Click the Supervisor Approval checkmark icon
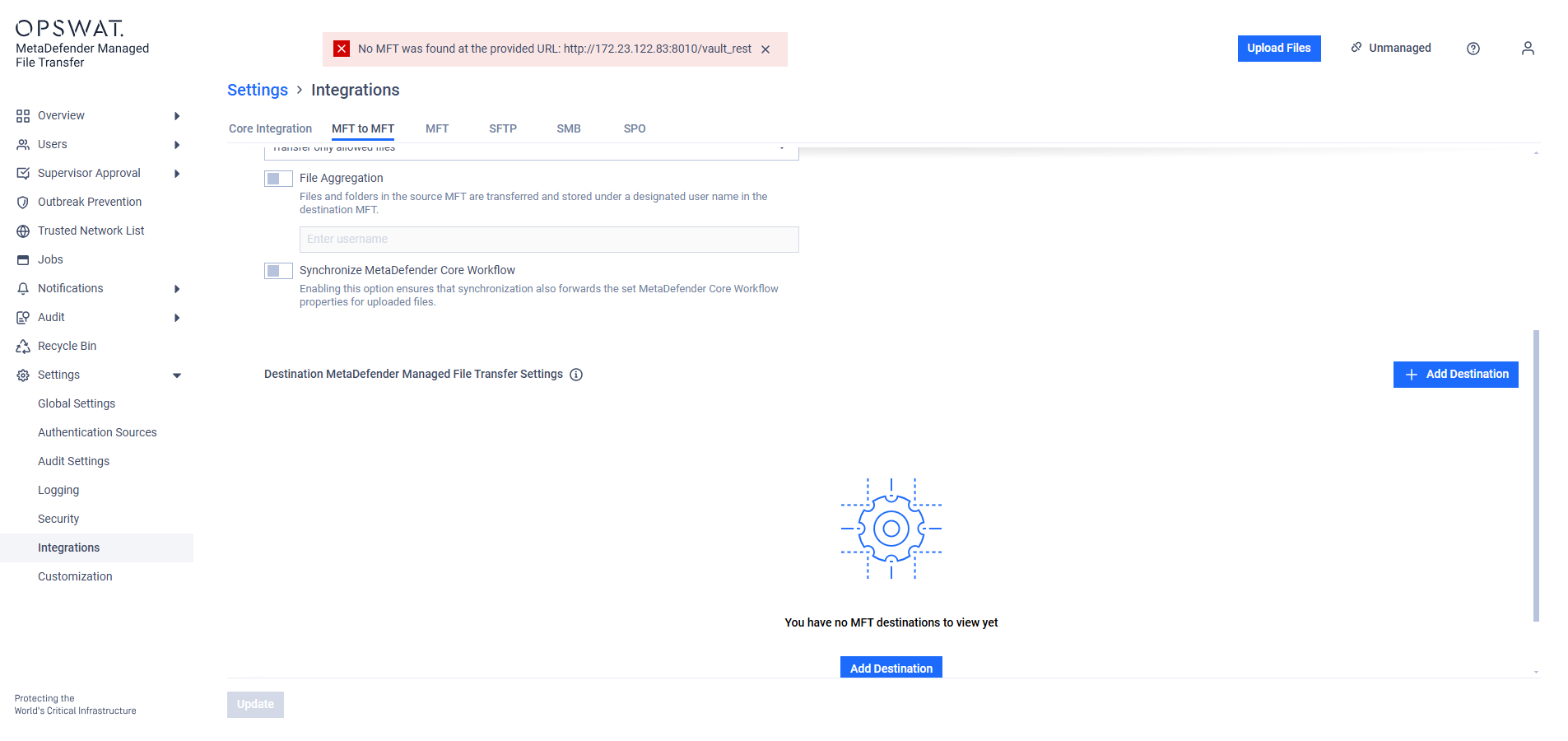 (23, 174)
